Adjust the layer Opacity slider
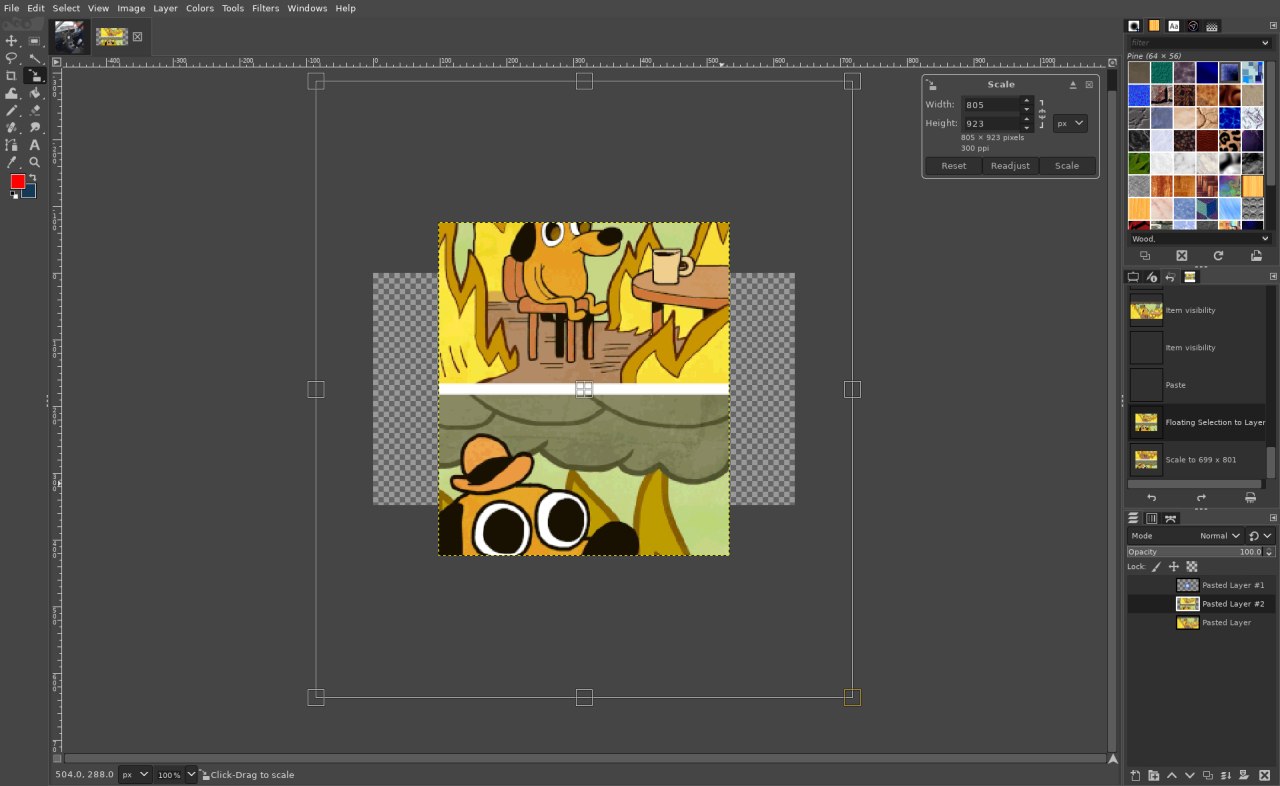This screenshot has height=786, width=1280. [x=1195, y=552]
